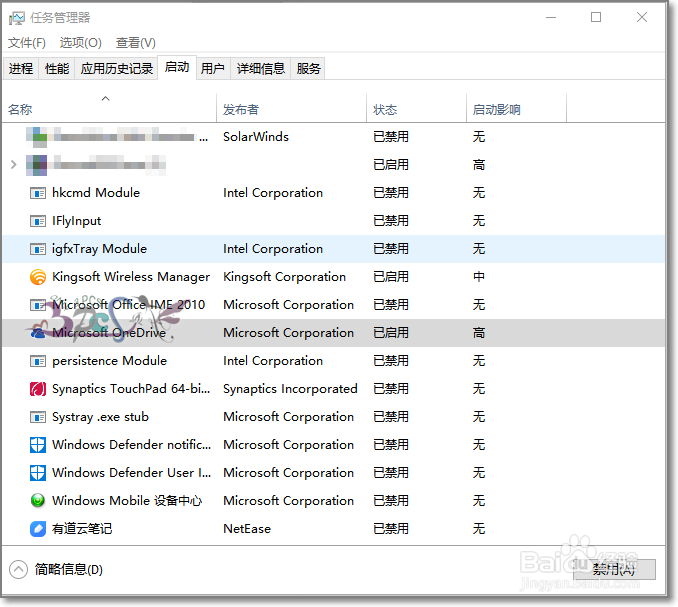
Task: Sort by the 状态 column header
Action: click(416, 108)
